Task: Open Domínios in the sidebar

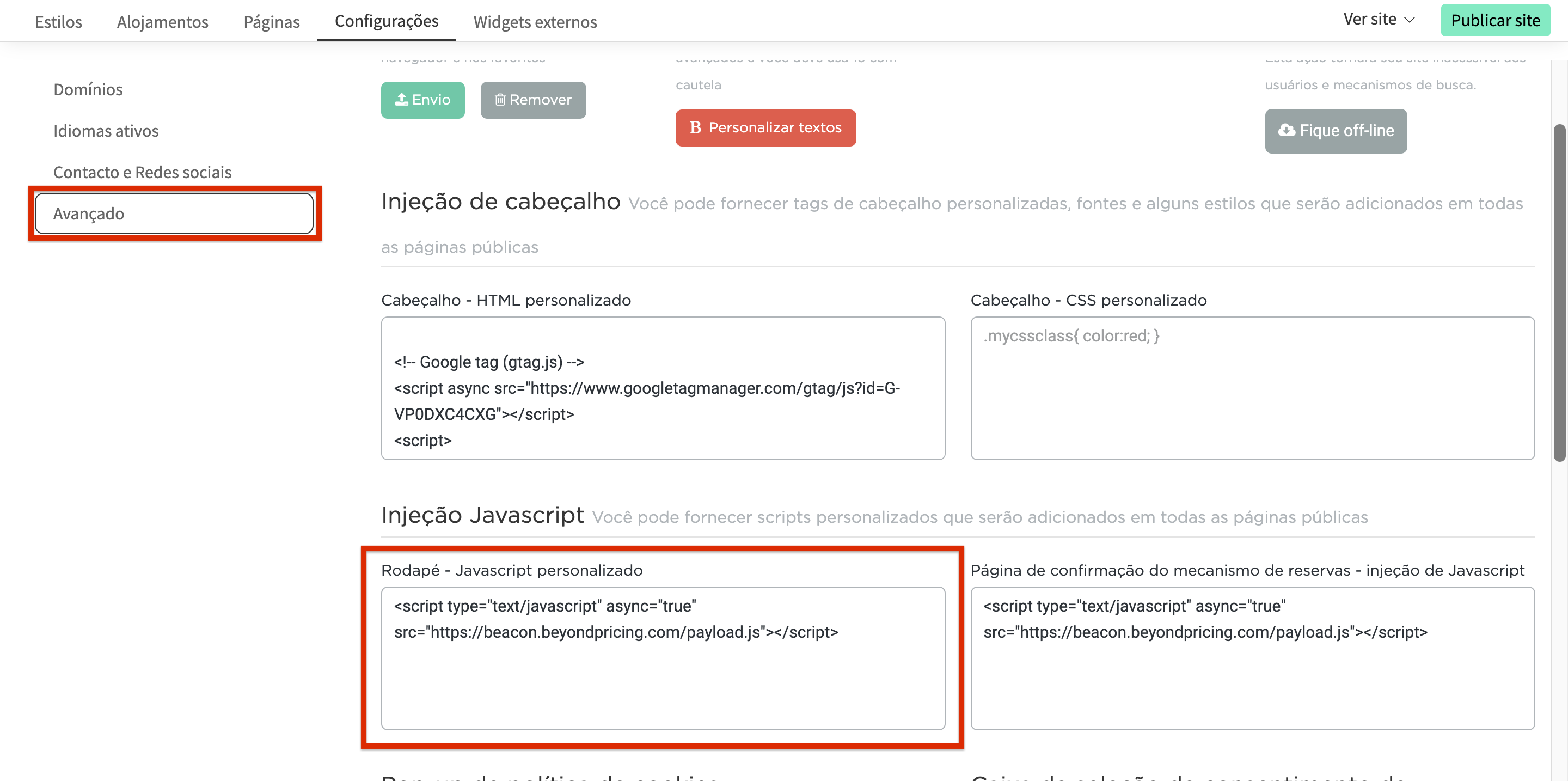Action: pyautogui.click(x=88, y=89)
